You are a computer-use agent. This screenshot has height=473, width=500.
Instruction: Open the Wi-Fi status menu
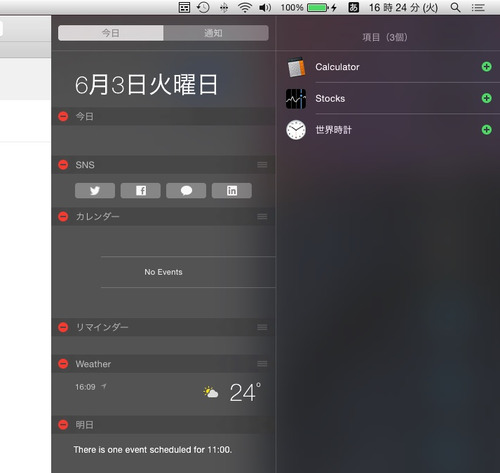[x=245, y=7]
